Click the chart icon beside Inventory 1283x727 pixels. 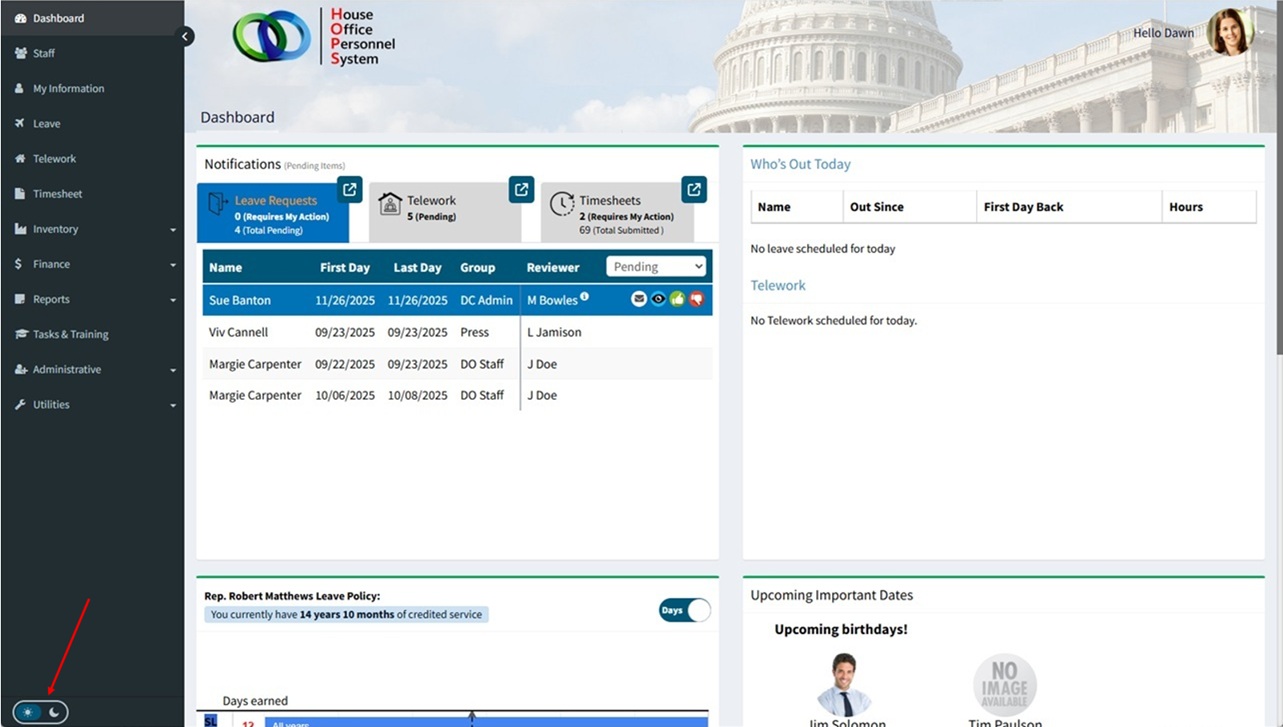coord(20,229)
